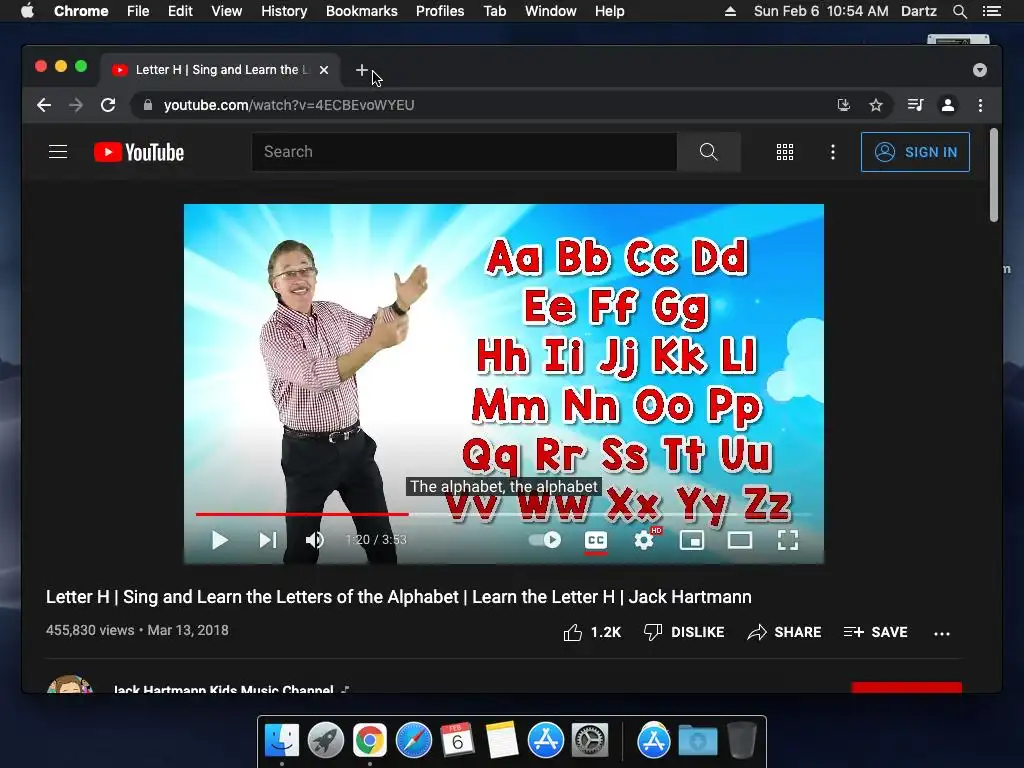Image resolution: width=1024 pixels, height=768 pixels.
Task: Go back in browser history
Action: (x=44, y=105)
